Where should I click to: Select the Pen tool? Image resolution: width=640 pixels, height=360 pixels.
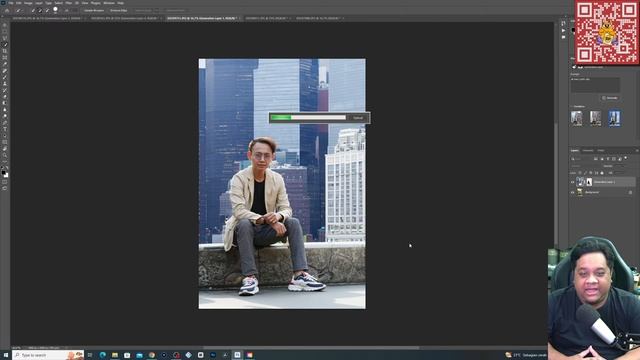click(5, 123)
